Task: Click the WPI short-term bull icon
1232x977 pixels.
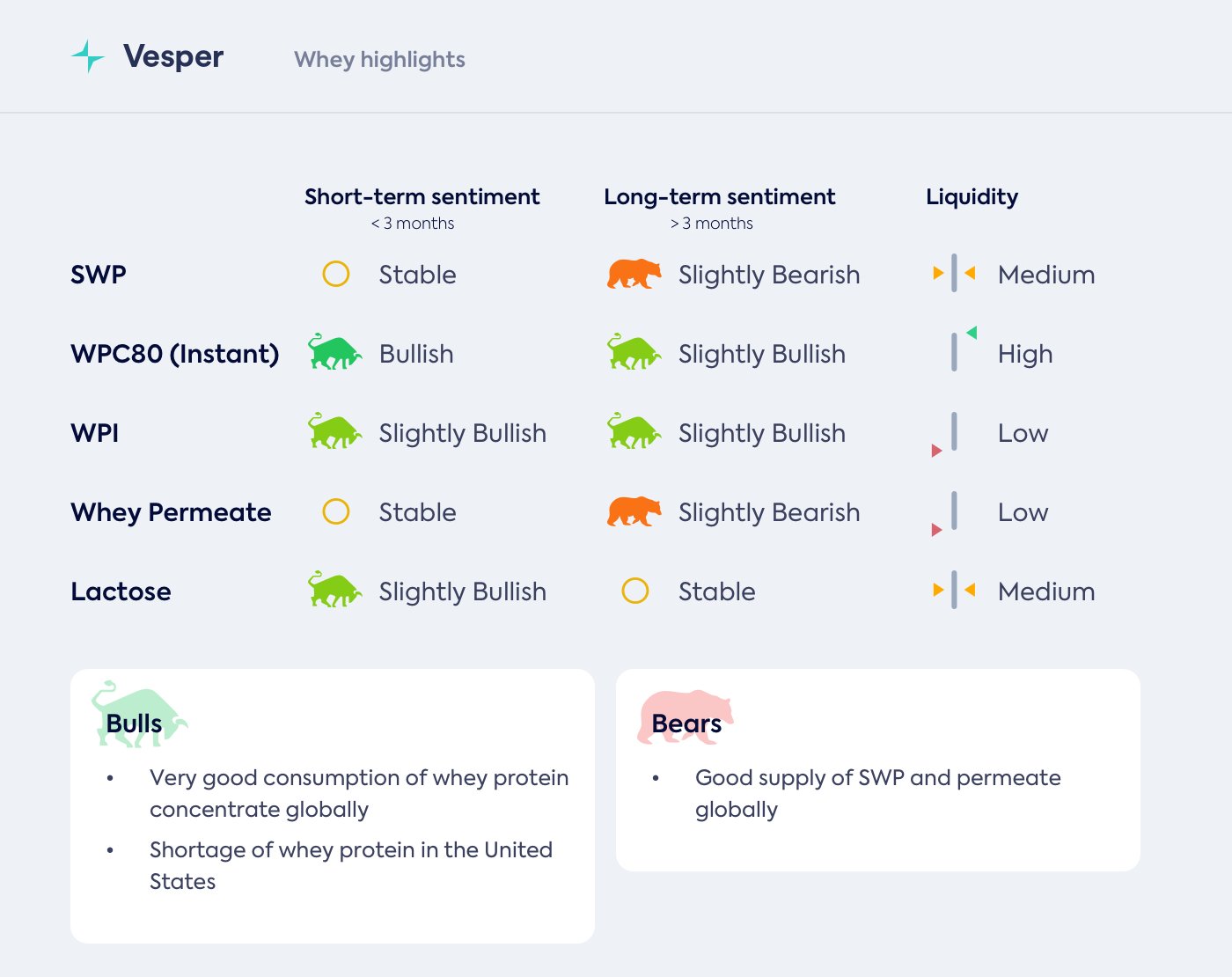Action: coord(334,432)
